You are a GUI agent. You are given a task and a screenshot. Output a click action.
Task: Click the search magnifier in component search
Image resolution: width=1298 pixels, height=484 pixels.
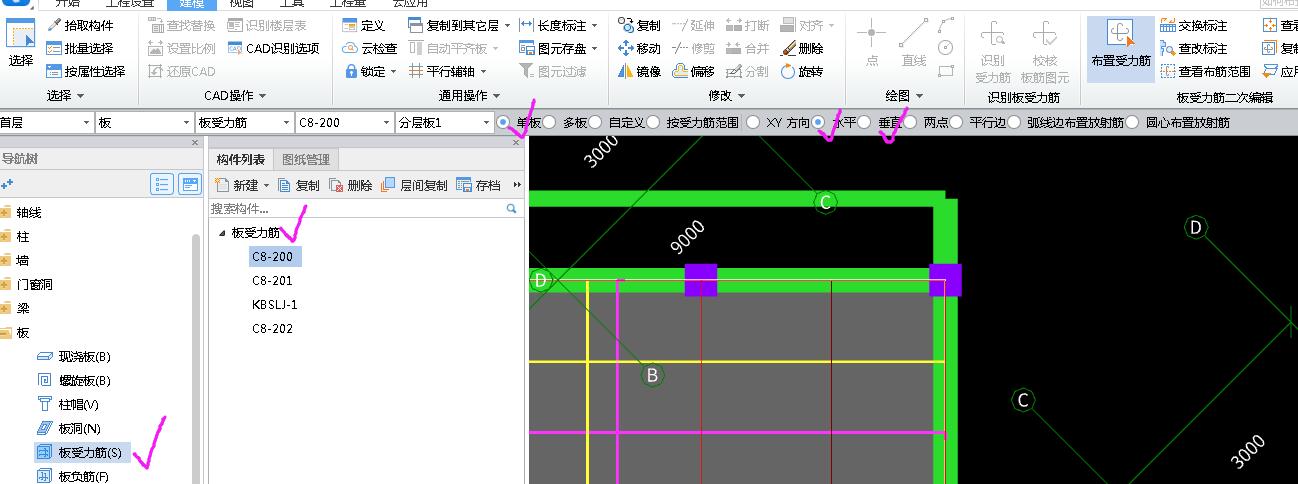[511, 209]
